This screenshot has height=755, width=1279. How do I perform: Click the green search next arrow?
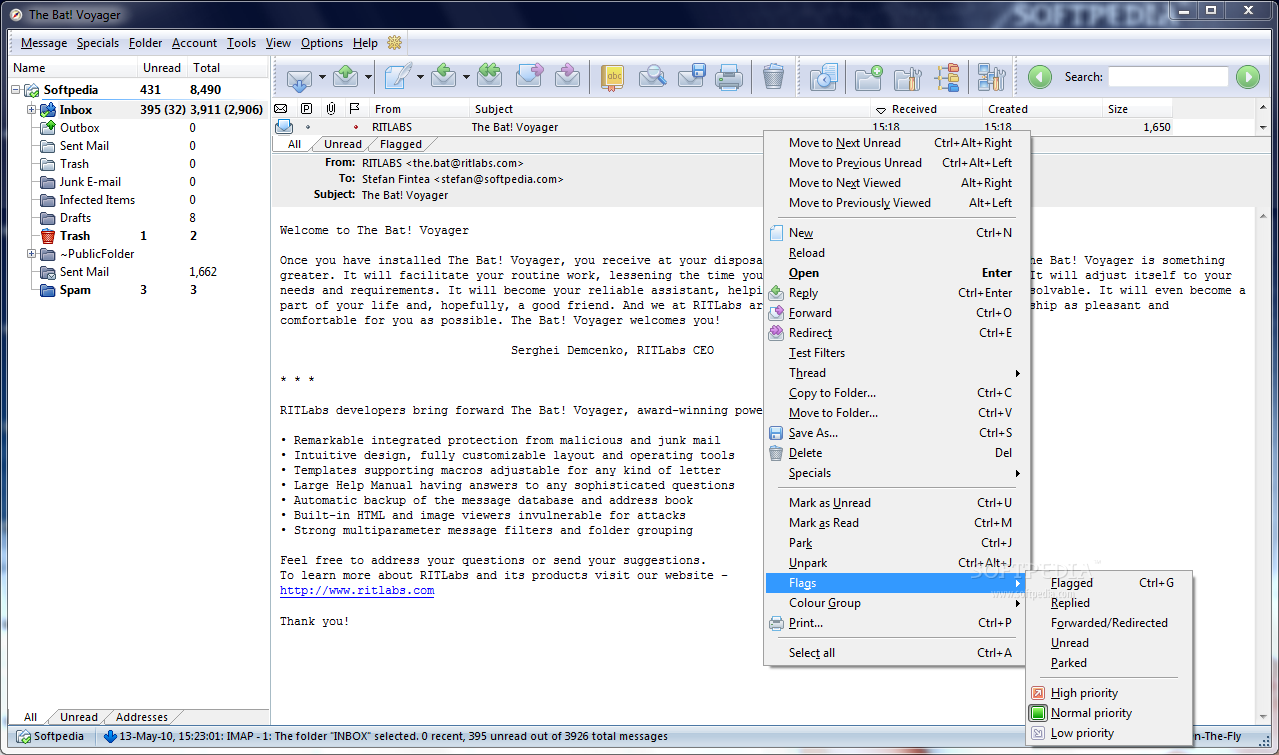(x=1247, y=77)
